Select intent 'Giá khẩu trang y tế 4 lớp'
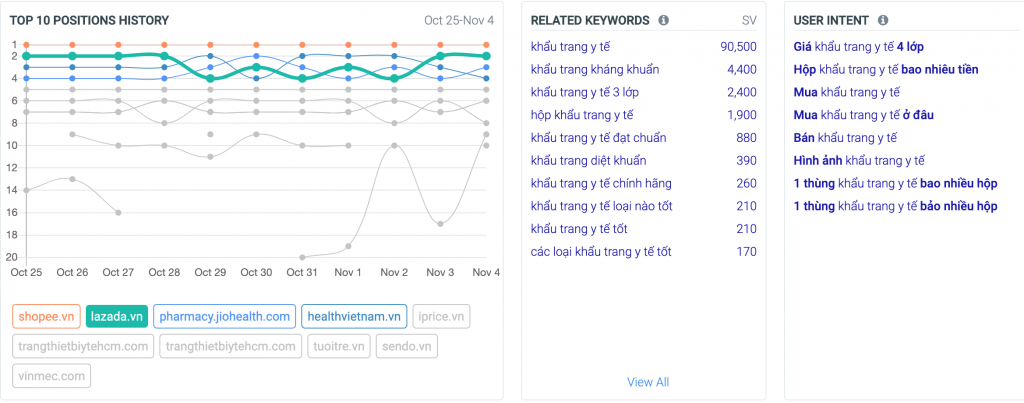The width and height of the screenshot is (1024, 403). (x=857, y=46)
